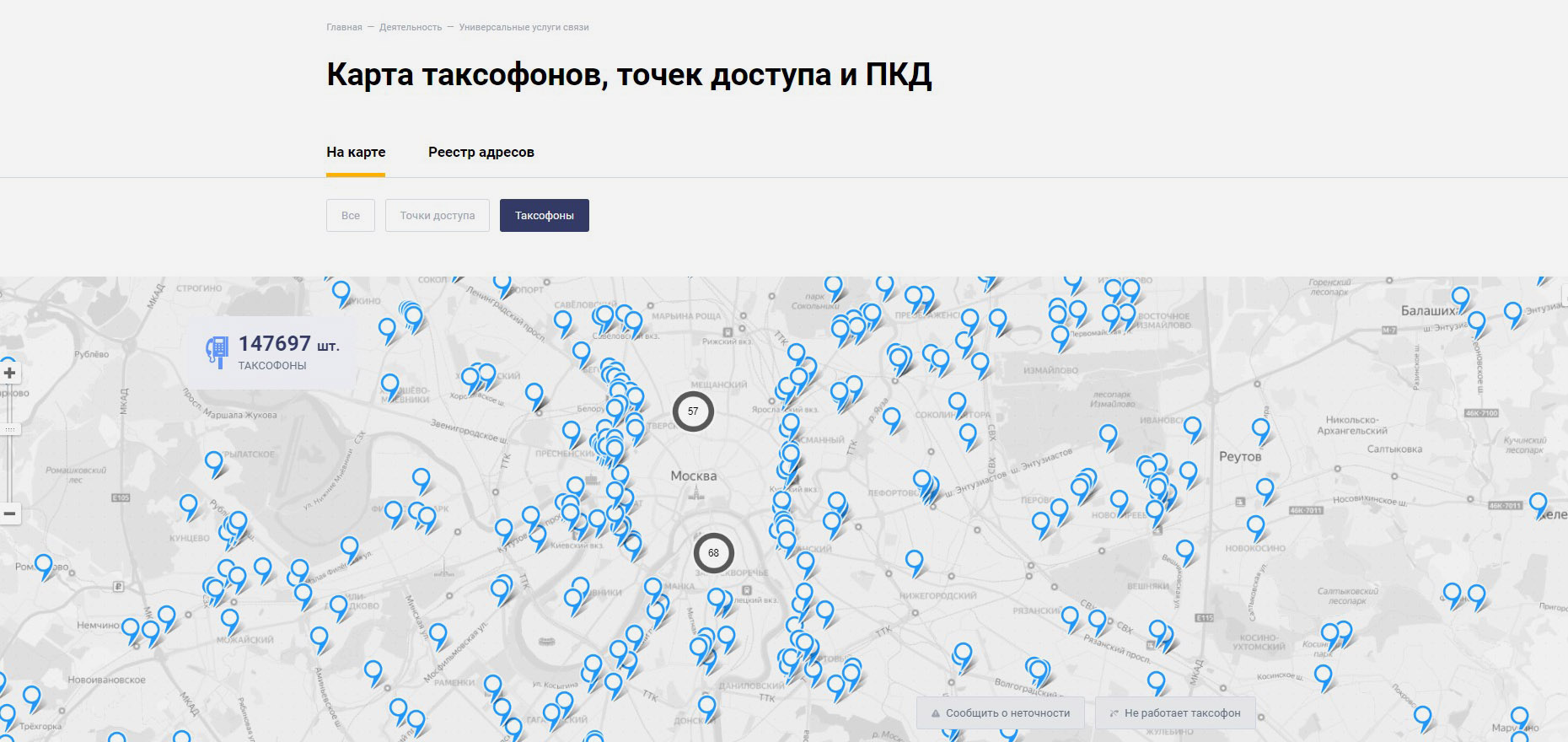Open the cluster marker labeled 57
Image resolution: width=1568 pixels, height=742 pixels.
pos(693,411)
